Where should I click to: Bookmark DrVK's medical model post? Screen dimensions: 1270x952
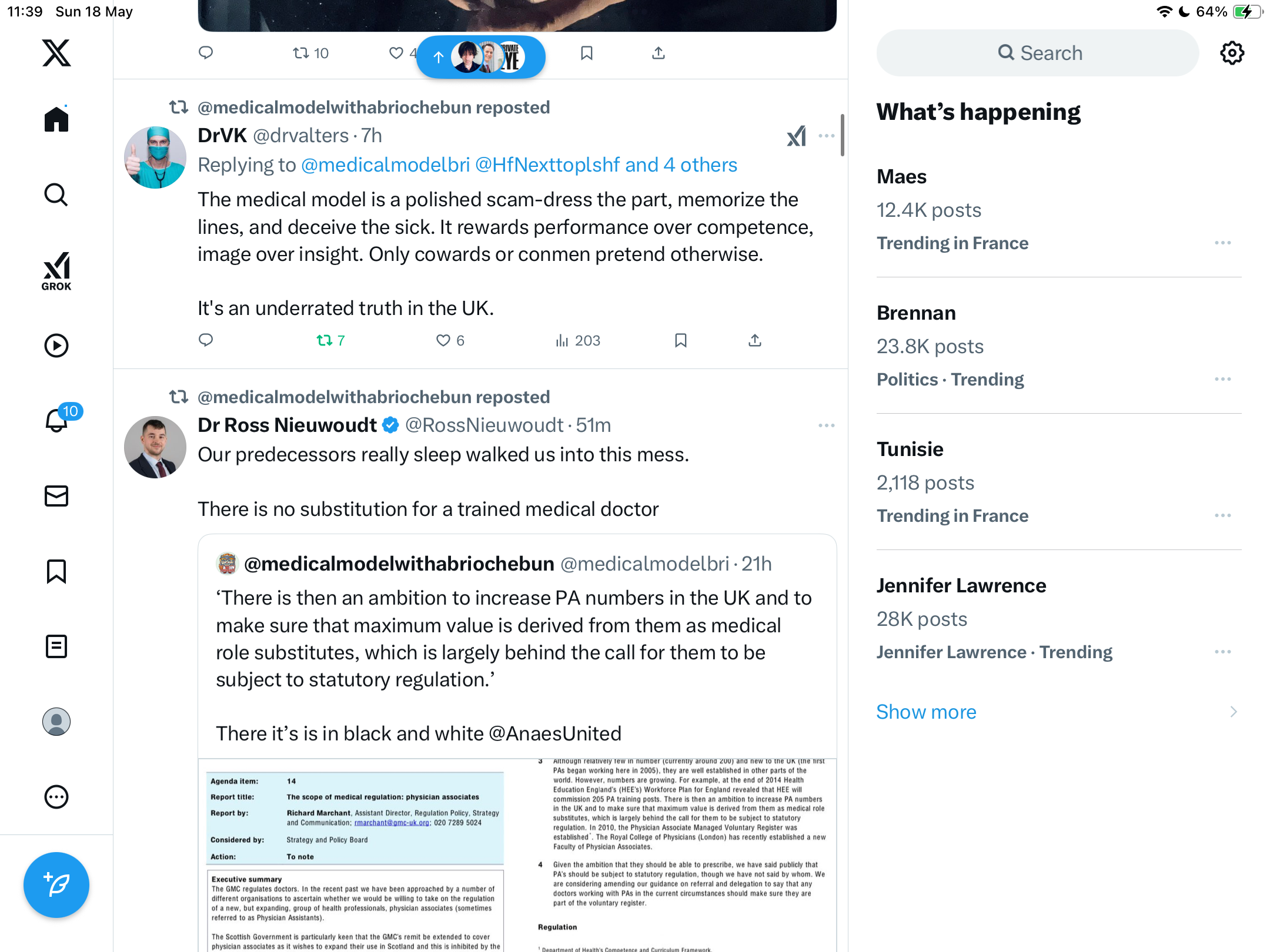point(681,340)
